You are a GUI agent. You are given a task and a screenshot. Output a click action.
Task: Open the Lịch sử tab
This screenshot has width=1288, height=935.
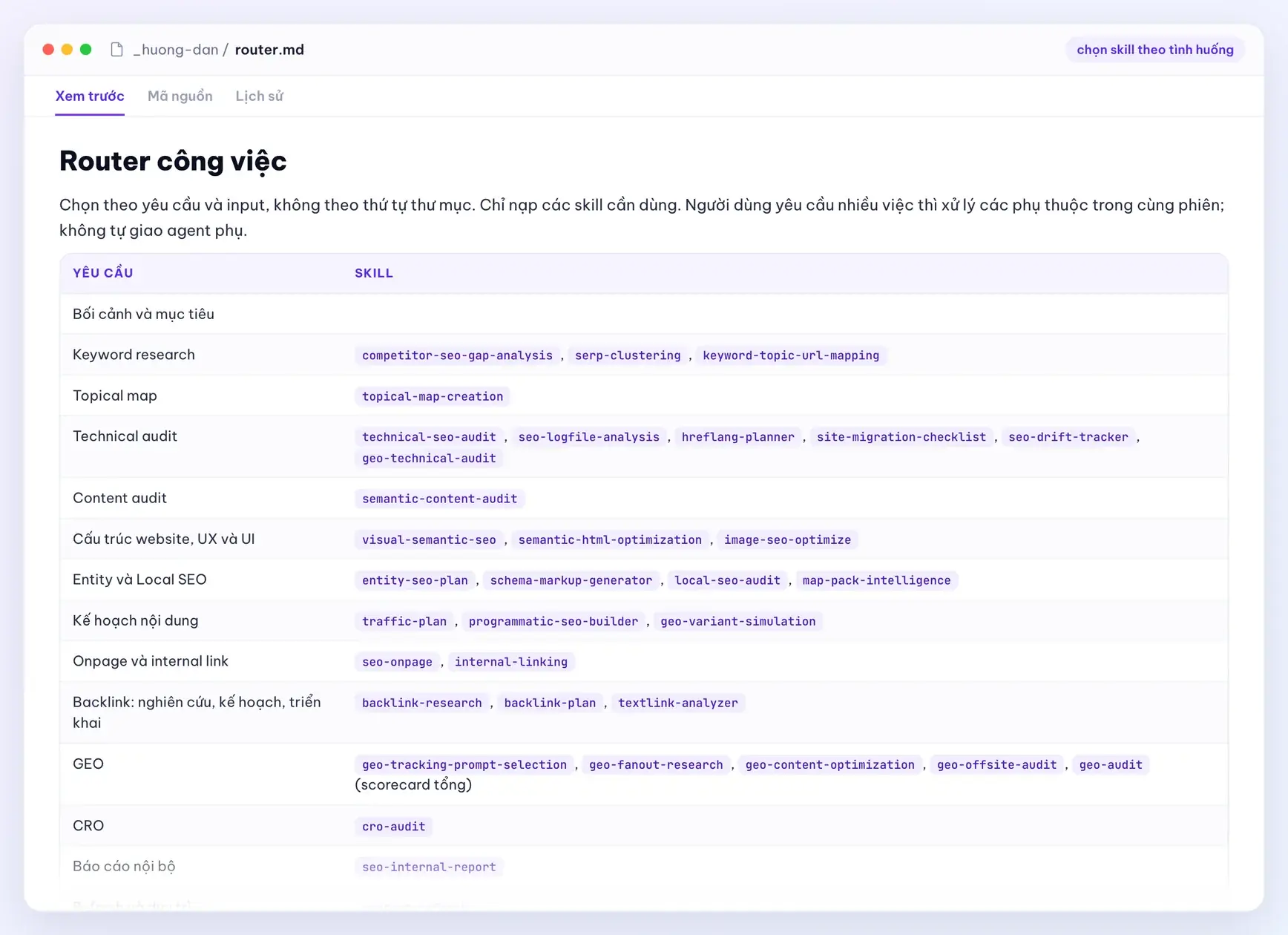tap(259, 96)
